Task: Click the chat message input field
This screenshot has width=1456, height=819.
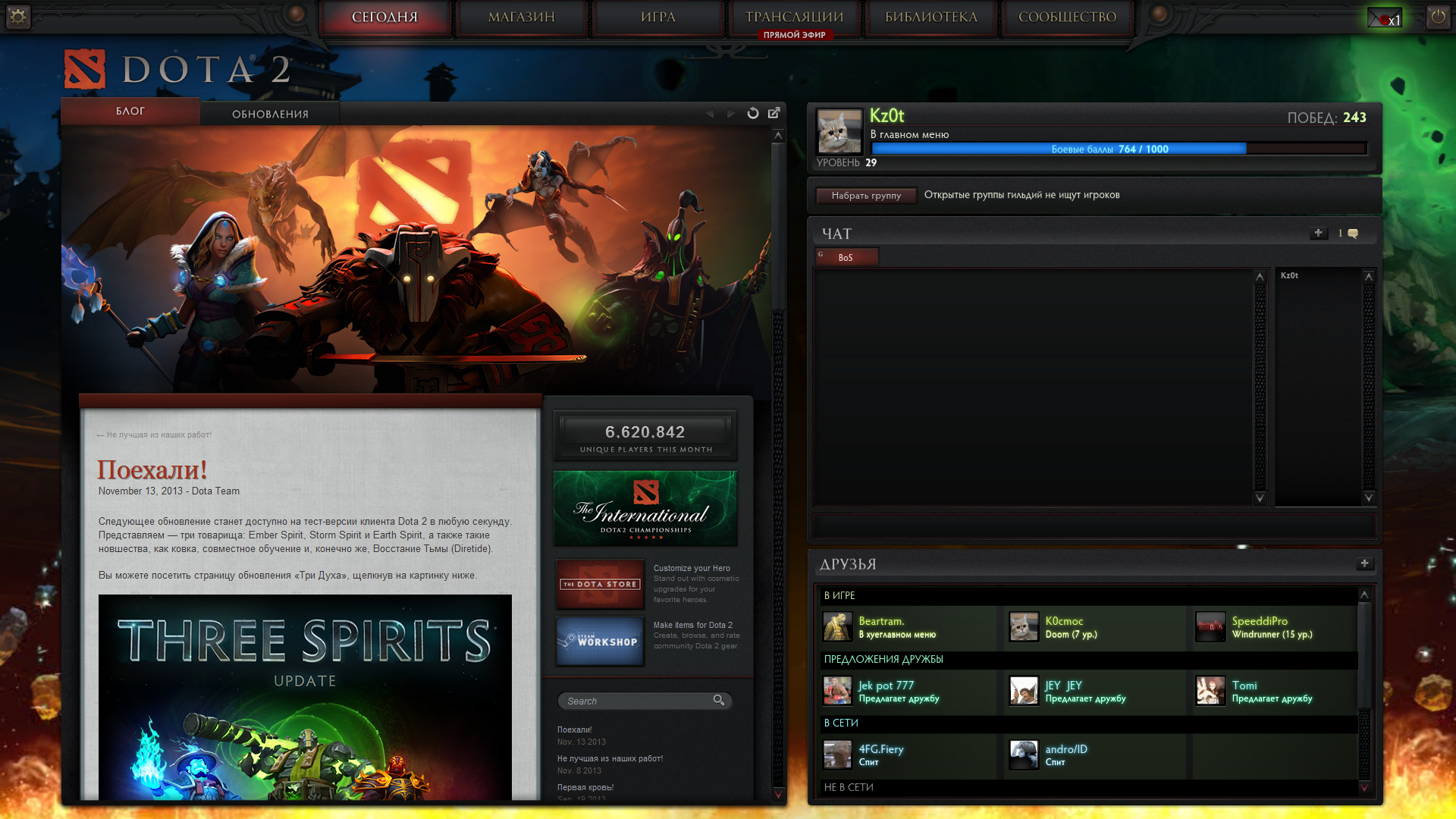Action: [x=1094, y=526]
